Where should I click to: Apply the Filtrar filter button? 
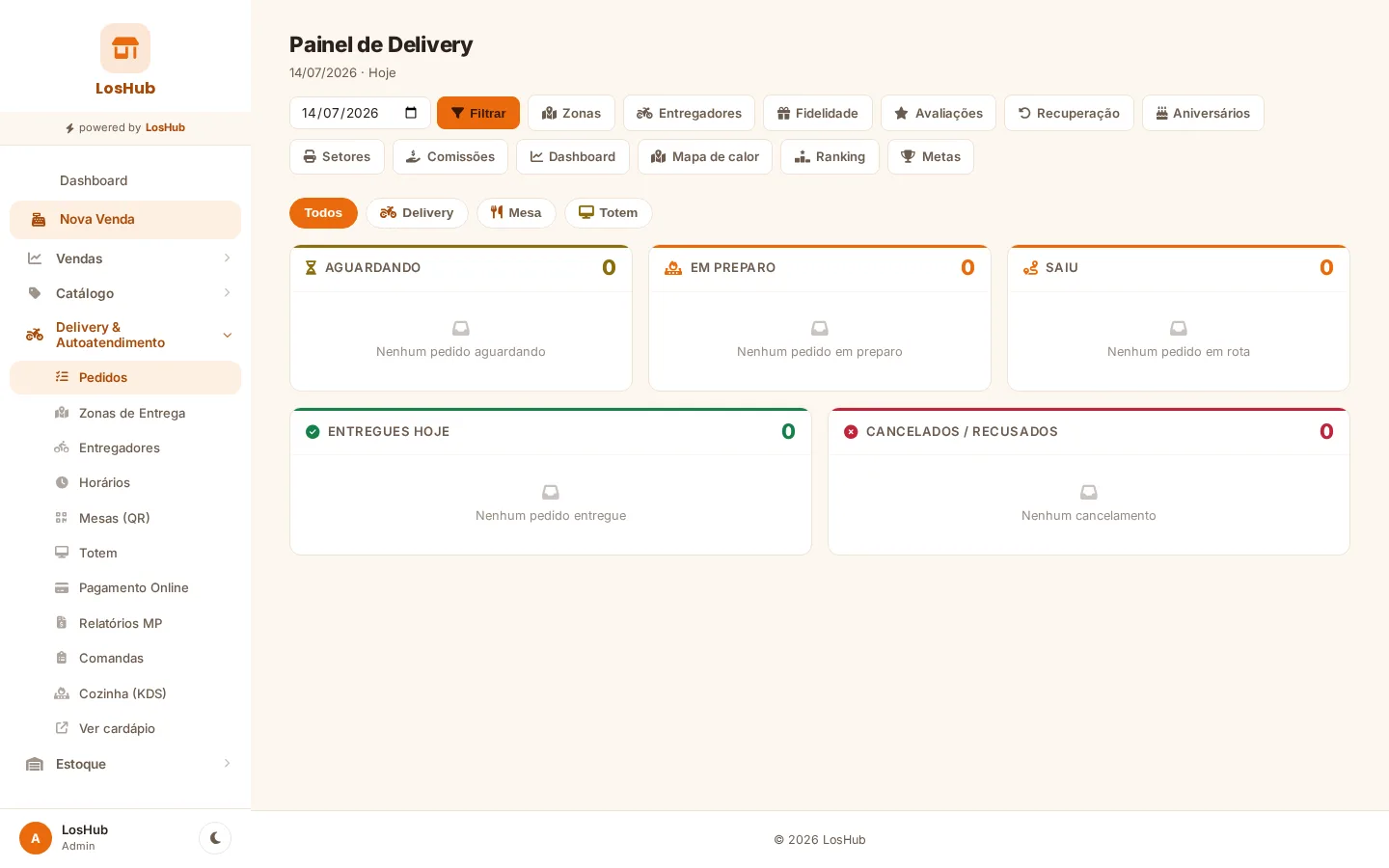[x=478, y=113]
